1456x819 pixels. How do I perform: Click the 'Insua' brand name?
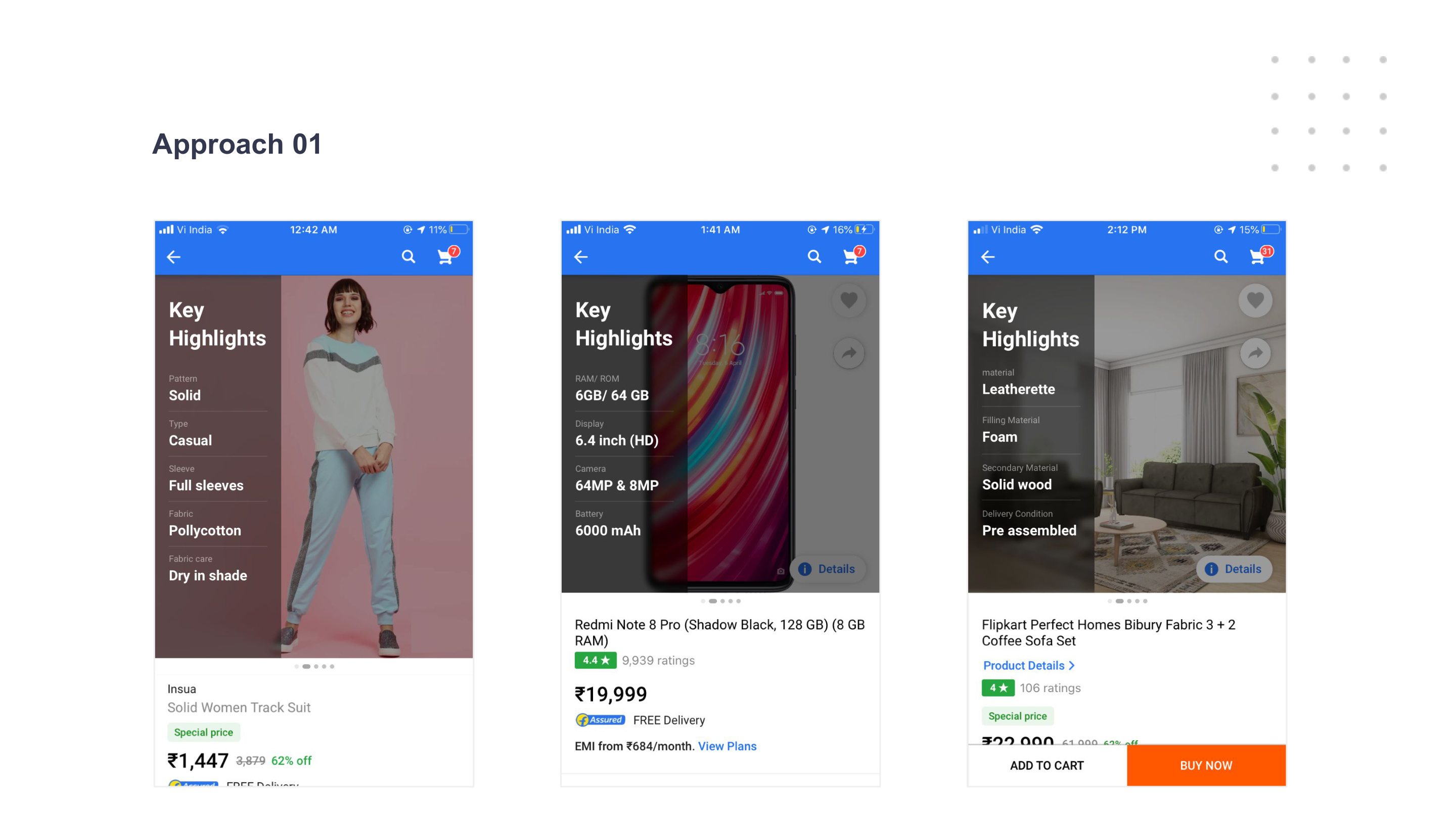(x=181, y=689)
